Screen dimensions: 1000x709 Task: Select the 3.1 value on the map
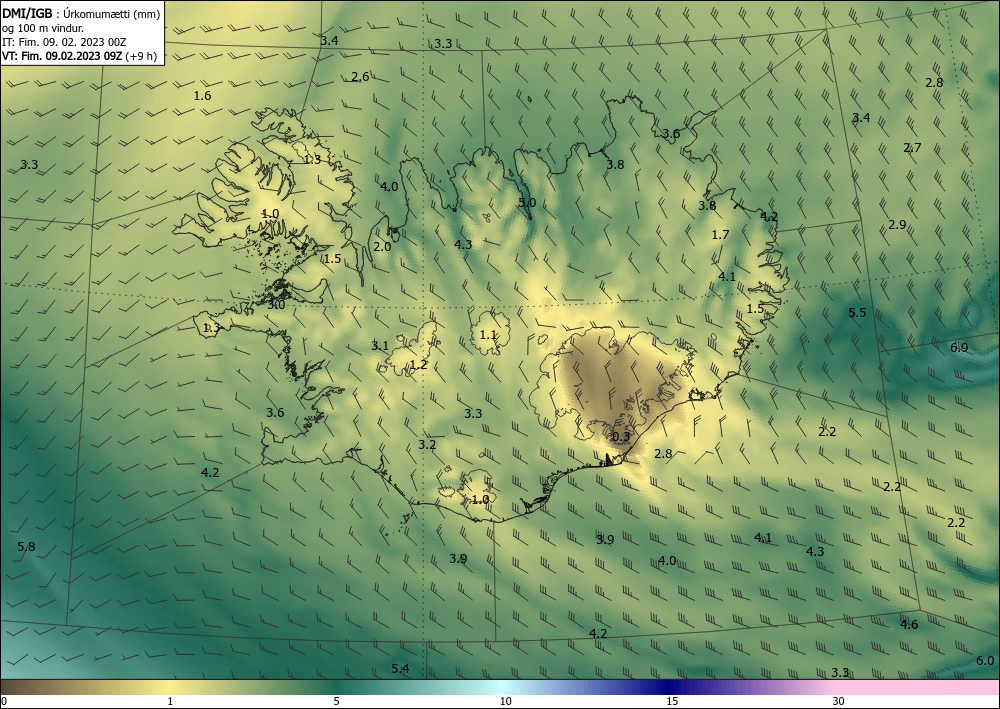coord(380,346)
